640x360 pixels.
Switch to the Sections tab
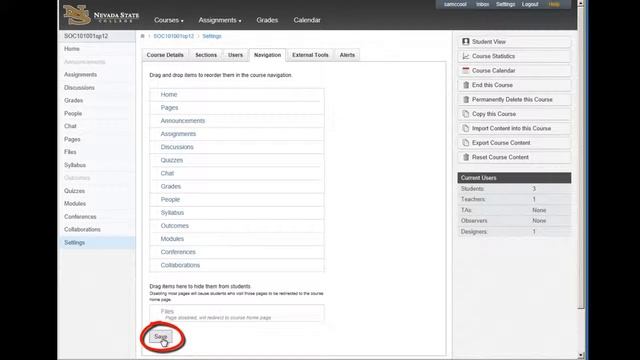pyautogui.click(x=206, y=55)
